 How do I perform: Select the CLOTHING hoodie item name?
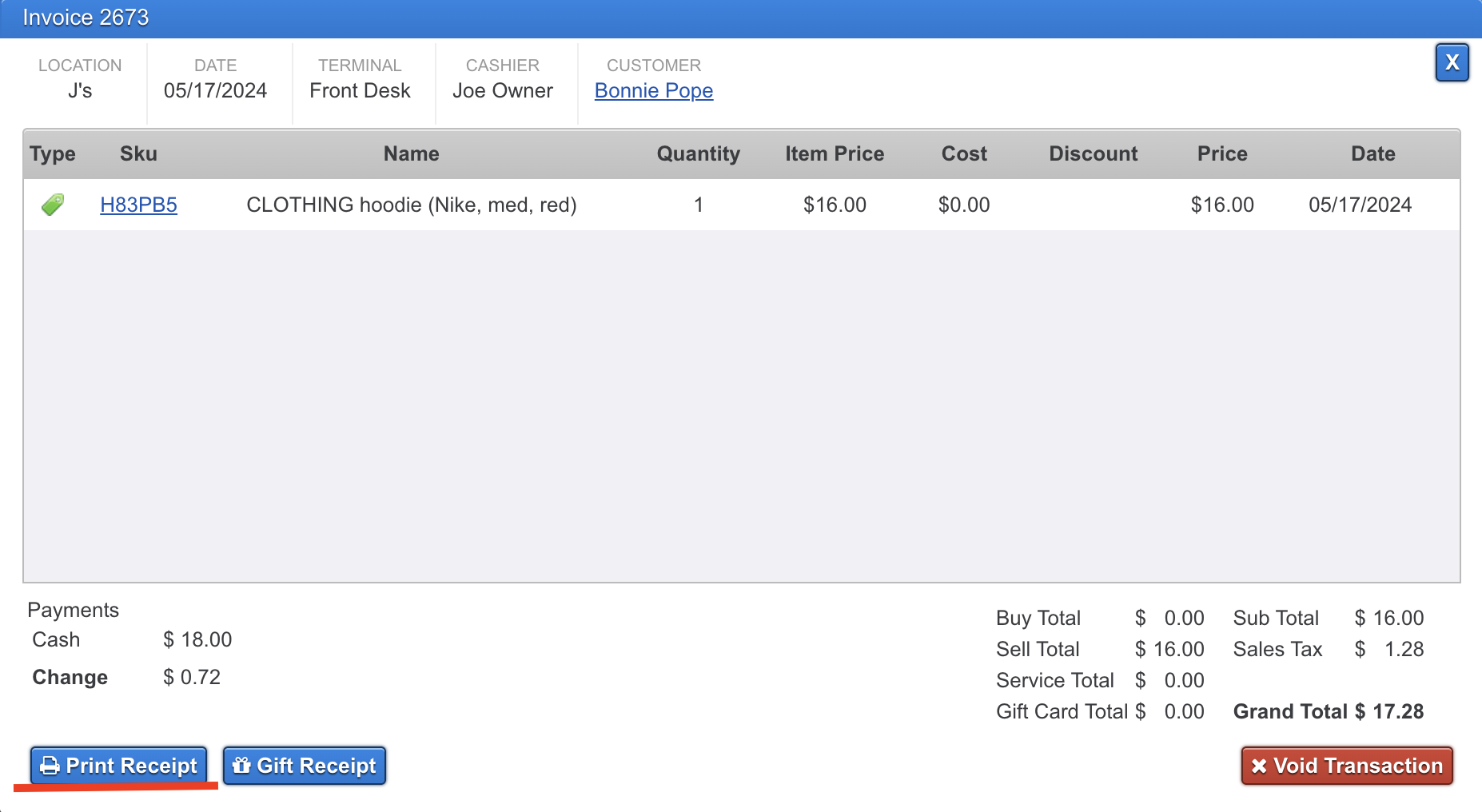412,205
